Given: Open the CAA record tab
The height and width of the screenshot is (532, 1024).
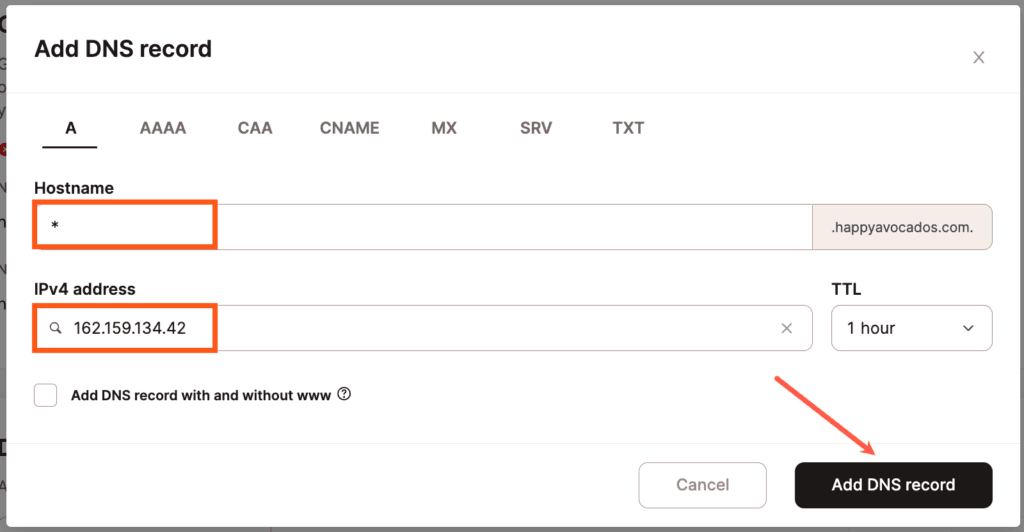Looking at the screenshot, I should point(255,128).
